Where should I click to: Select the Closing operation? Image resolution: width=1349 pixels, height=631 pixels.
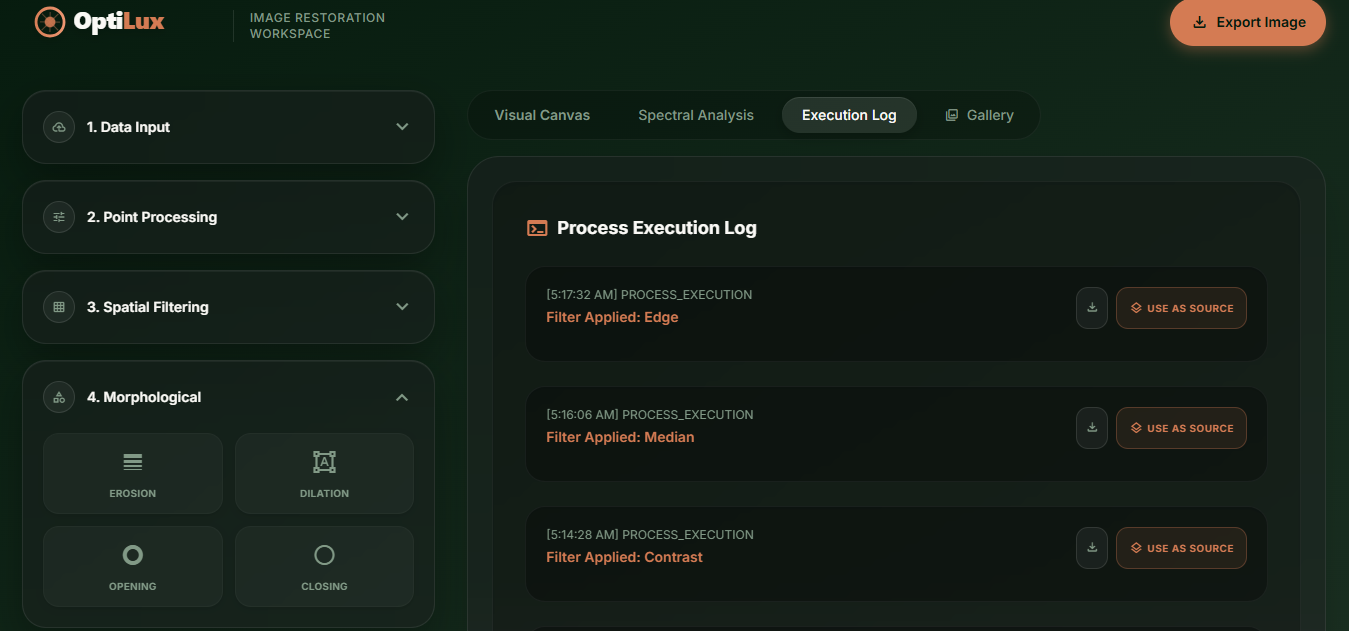point(324,566)
